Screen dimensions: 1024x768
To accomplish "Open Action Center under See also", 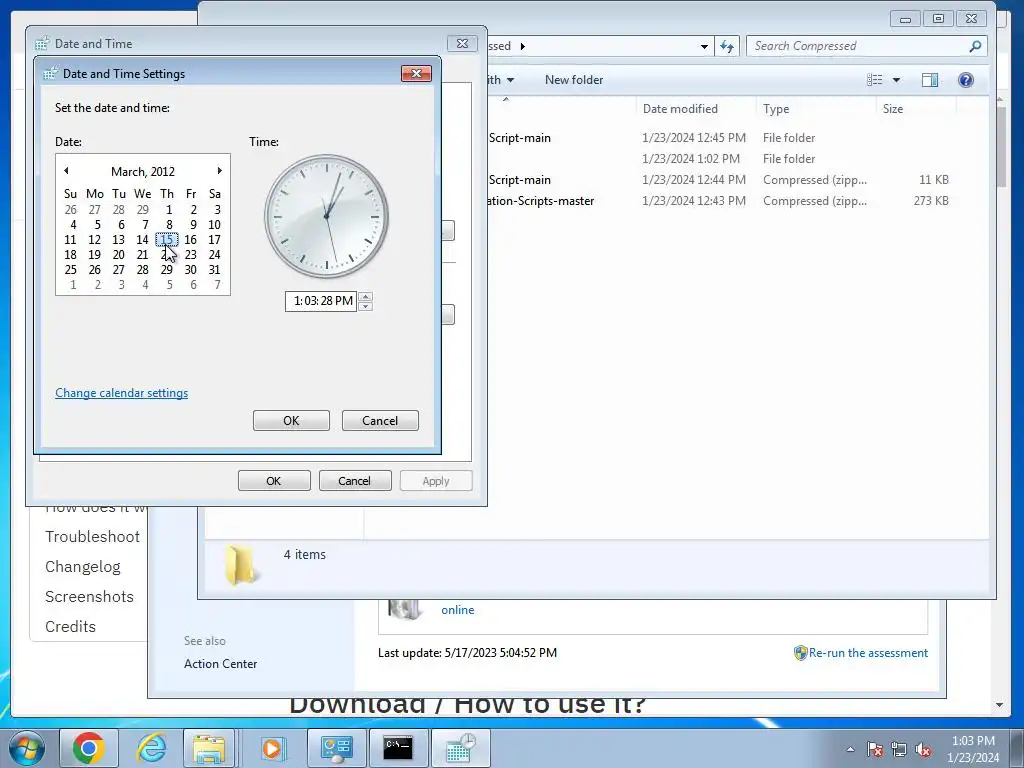I will [221, 664].
